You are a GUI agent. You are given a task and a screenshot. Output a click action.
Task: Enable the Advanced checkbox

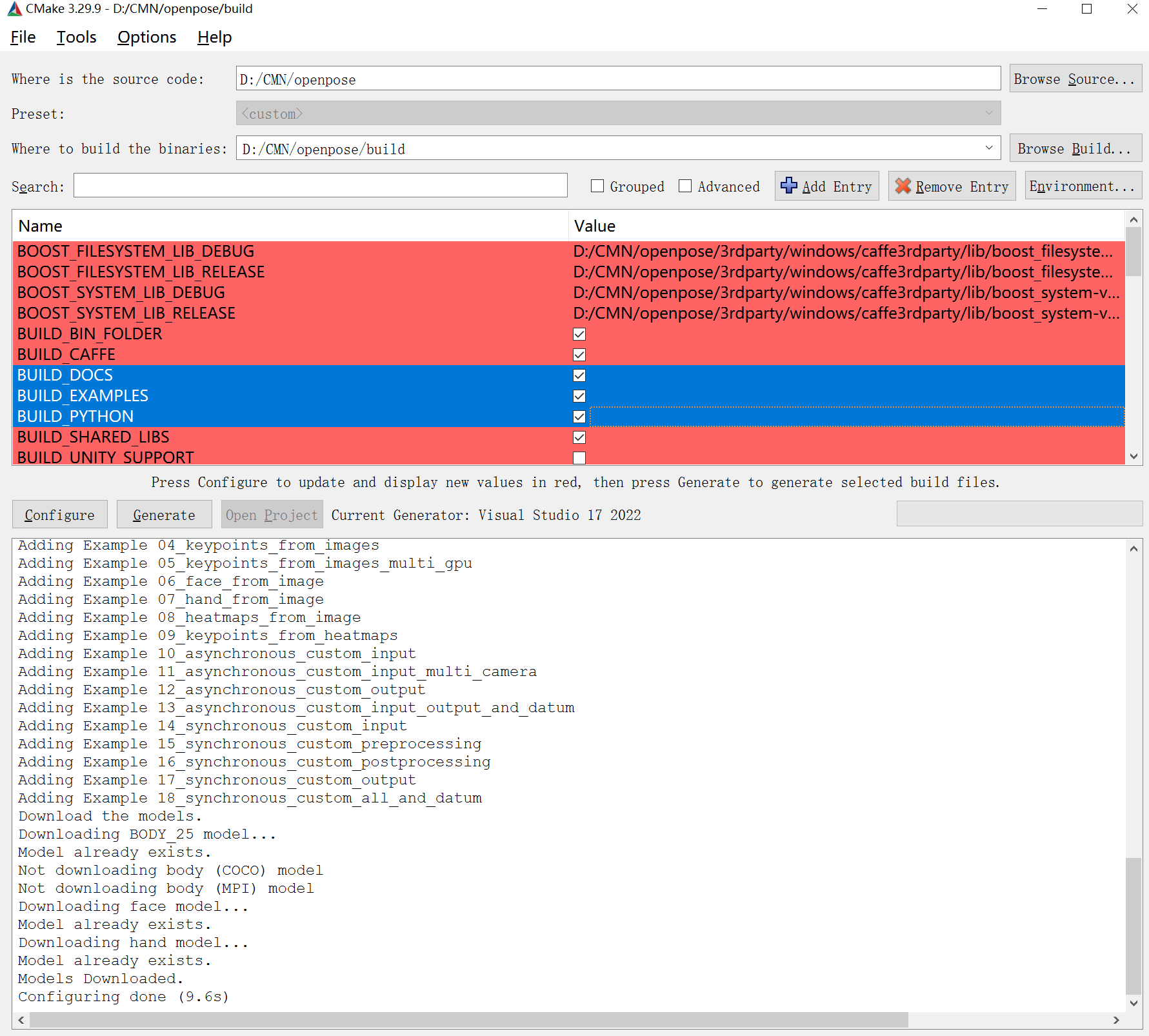click(685, 186)
